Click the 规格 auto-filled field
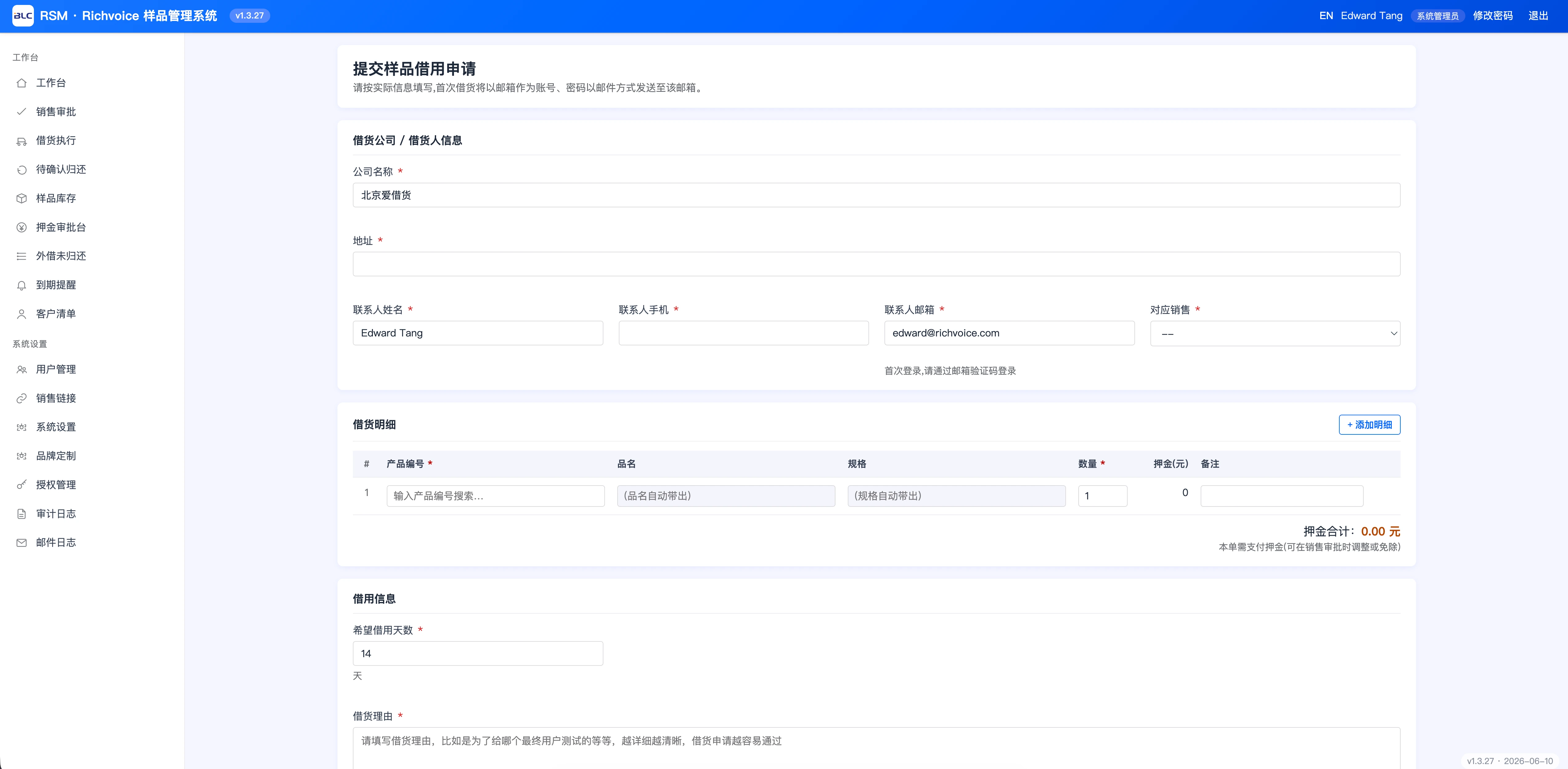The width and height of the screenshot is (1568, 769). (956, 496)
